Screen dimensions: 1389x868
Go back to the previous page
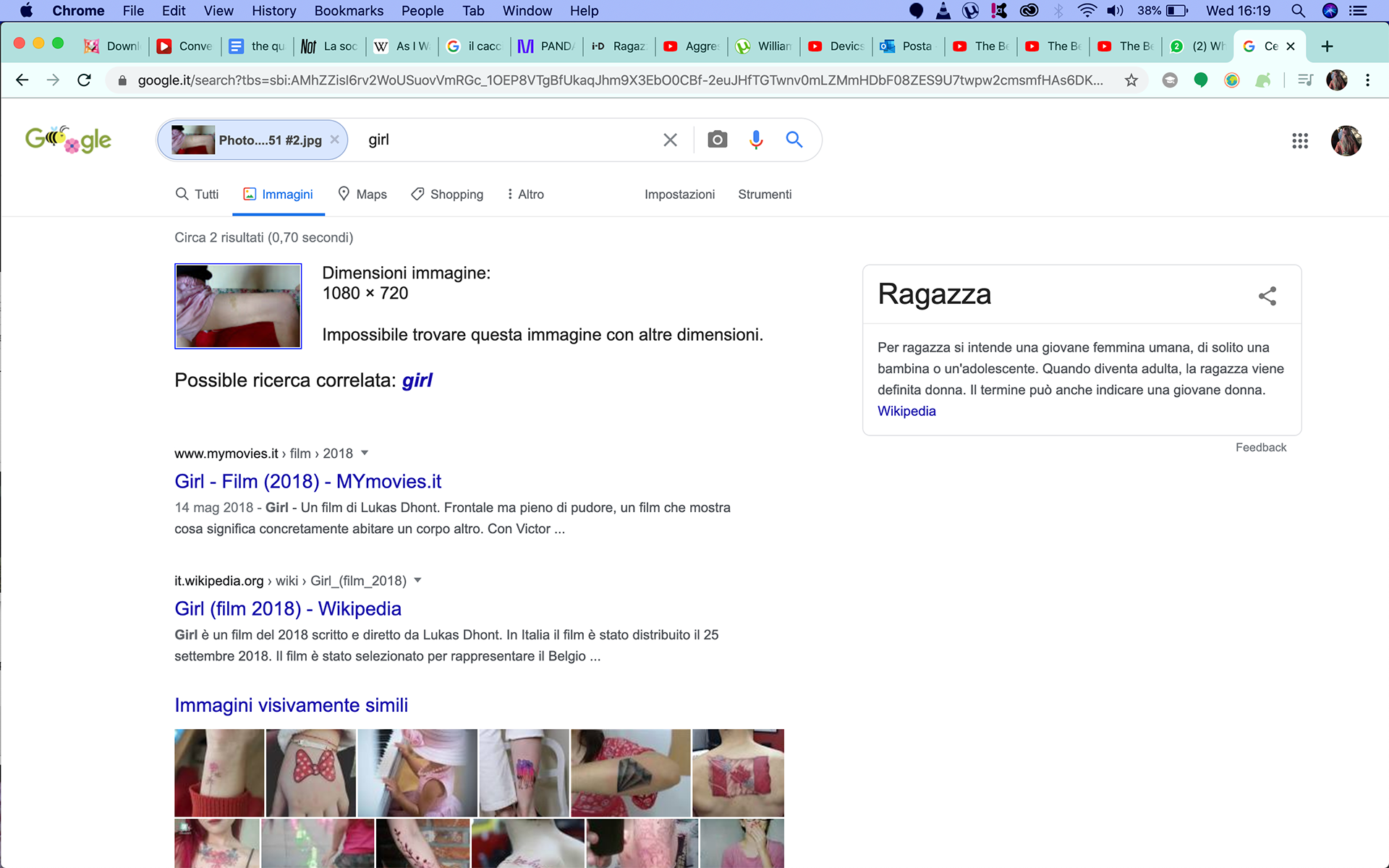(22, 80)
